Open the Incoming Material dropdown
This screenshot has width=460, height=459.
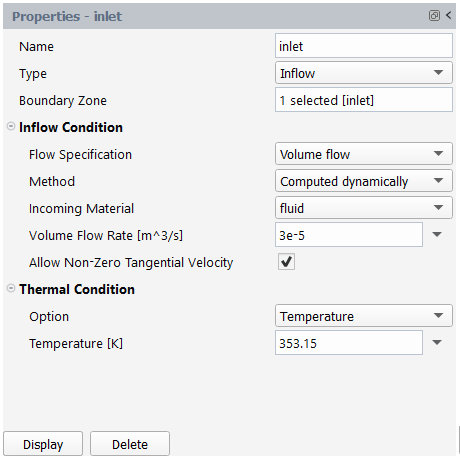364,208
